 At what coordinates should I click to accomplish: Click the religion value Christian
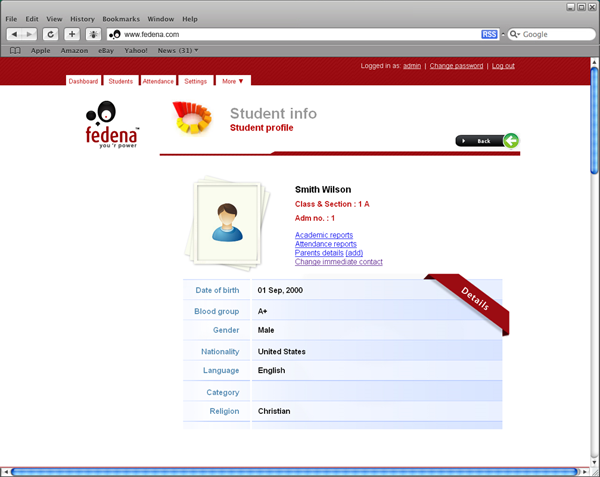coord(274,411)
